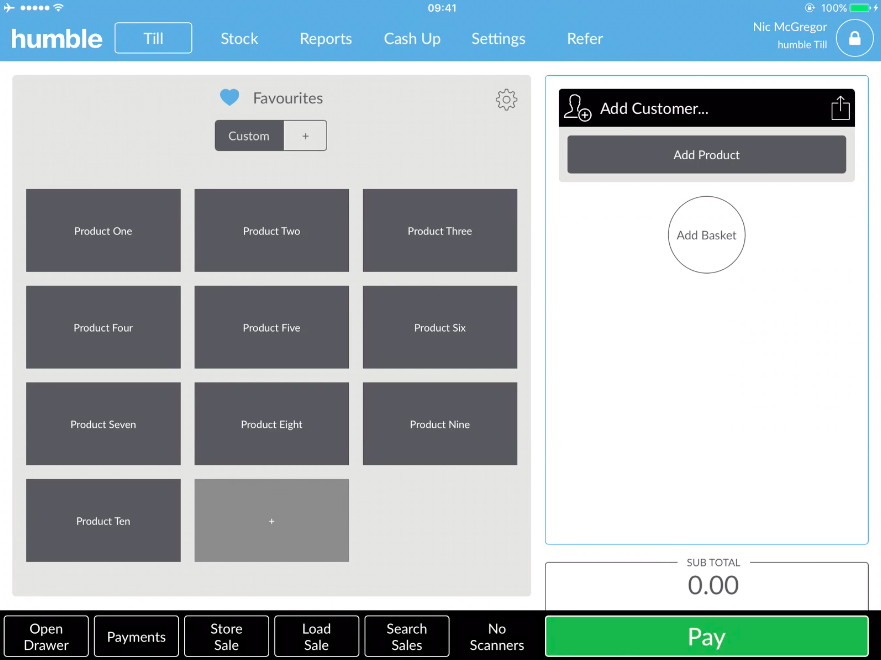881x660 pixels.
Task: Tap the Product Nine tile
Action: 440,424
